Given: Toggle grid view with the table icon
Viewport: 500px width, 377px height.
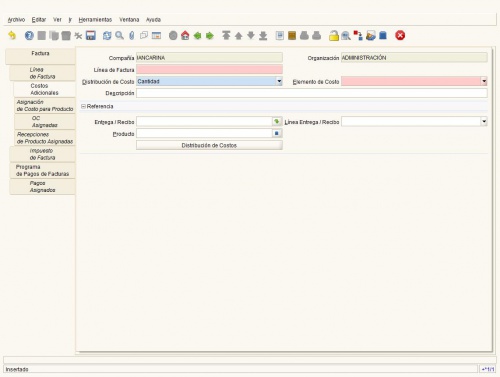Looking at the screenshot, I should [156, 35].
